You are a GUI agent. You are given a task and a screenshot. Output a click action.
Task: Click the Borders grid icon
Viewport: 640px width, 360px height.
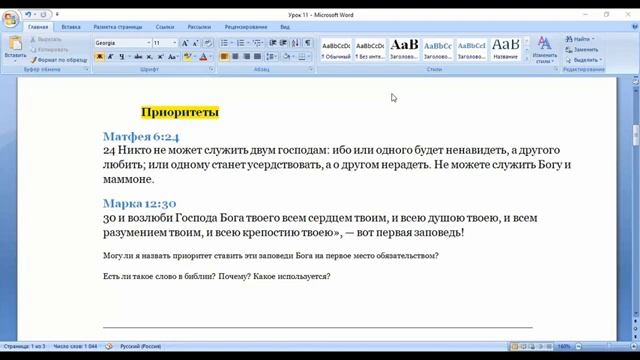click(302, 57)
